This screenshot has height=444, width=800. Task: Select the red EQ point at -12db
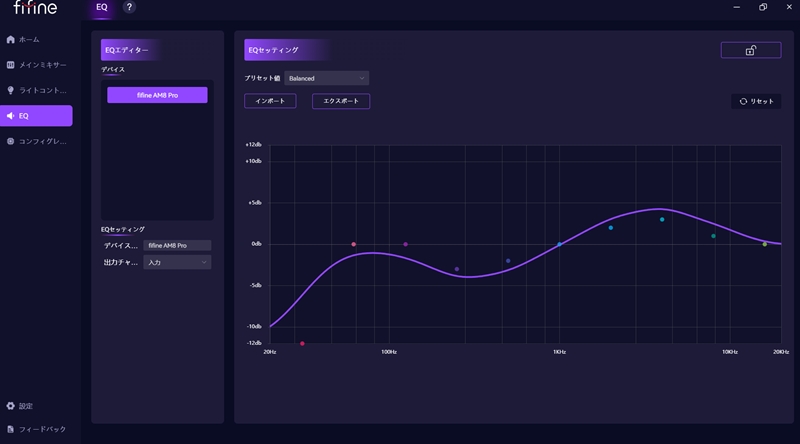302,343
